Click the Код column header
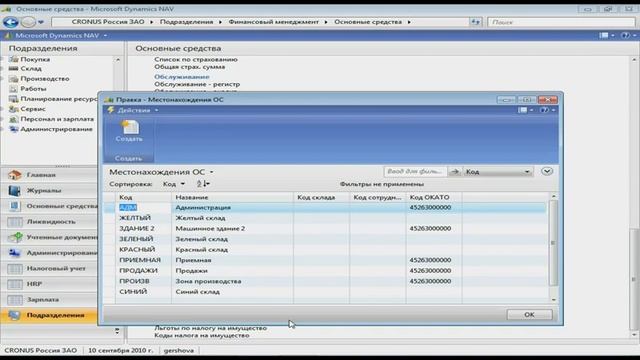 click(x=143, y=197)
